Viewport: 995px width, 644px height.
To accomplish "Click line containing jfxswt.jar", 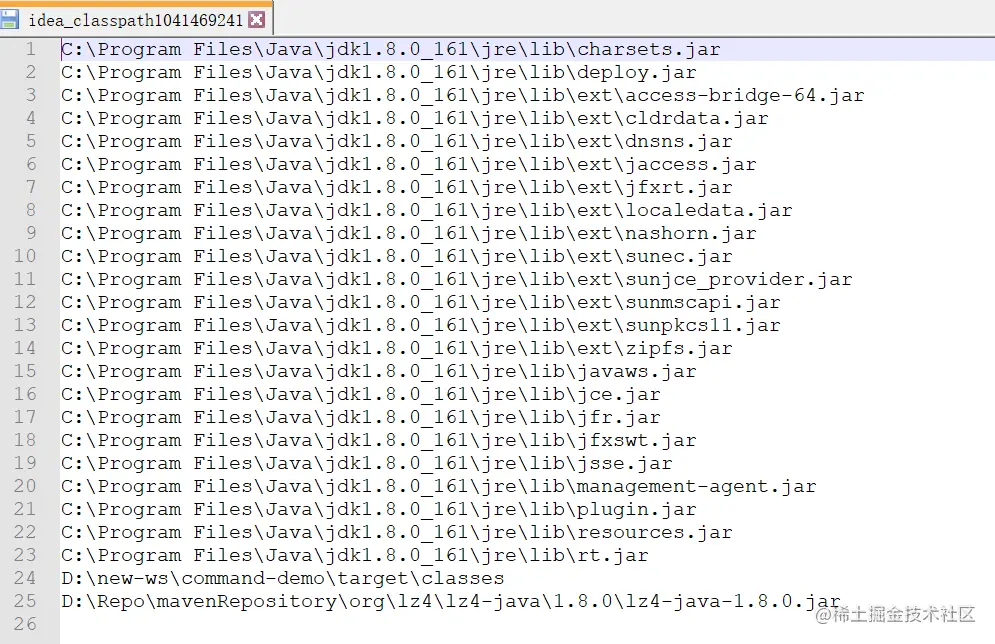I will tap(379, 440).
